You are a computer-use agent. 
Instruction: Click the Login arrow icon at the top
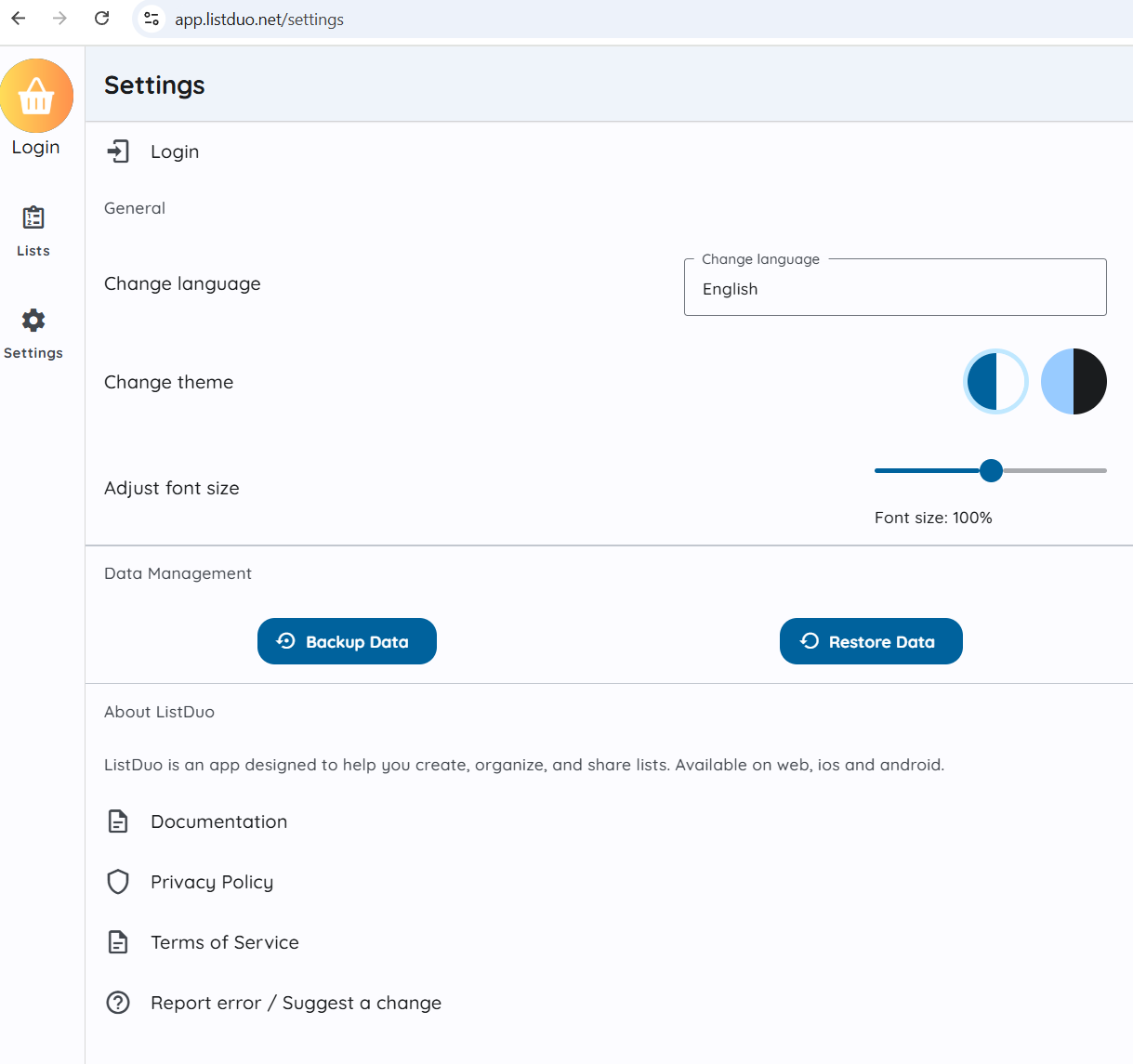pyautogui.click(x=118, y=151)
